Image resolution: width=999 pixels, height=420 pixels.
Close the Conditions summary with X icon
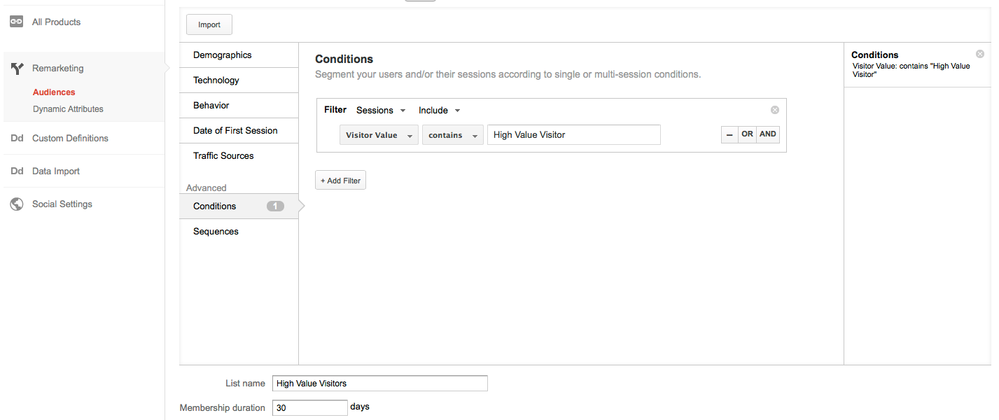[x=980, y=54]
